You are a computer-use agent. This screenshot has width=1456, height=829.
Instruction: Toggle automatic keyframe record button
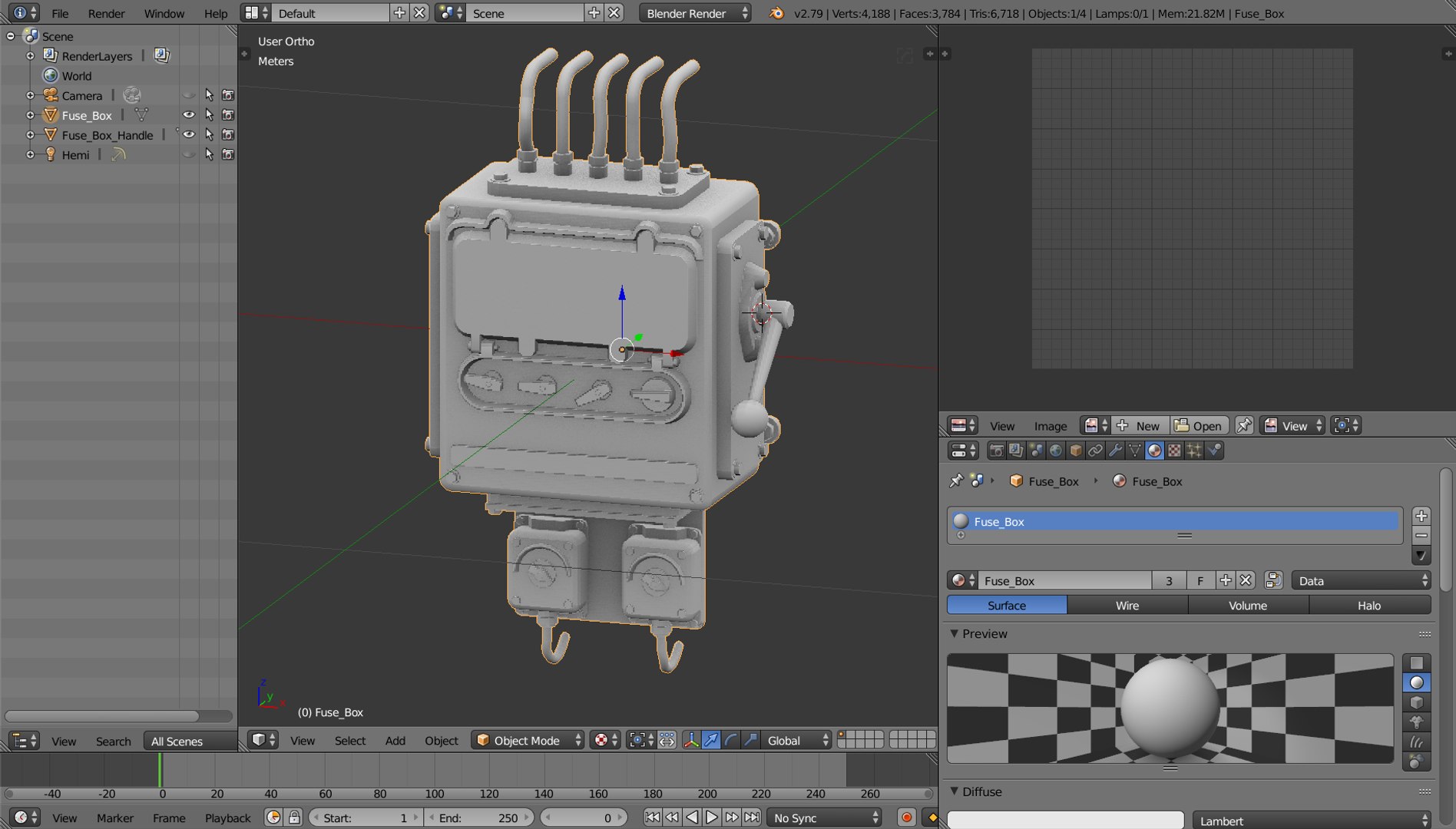(906, 817)
